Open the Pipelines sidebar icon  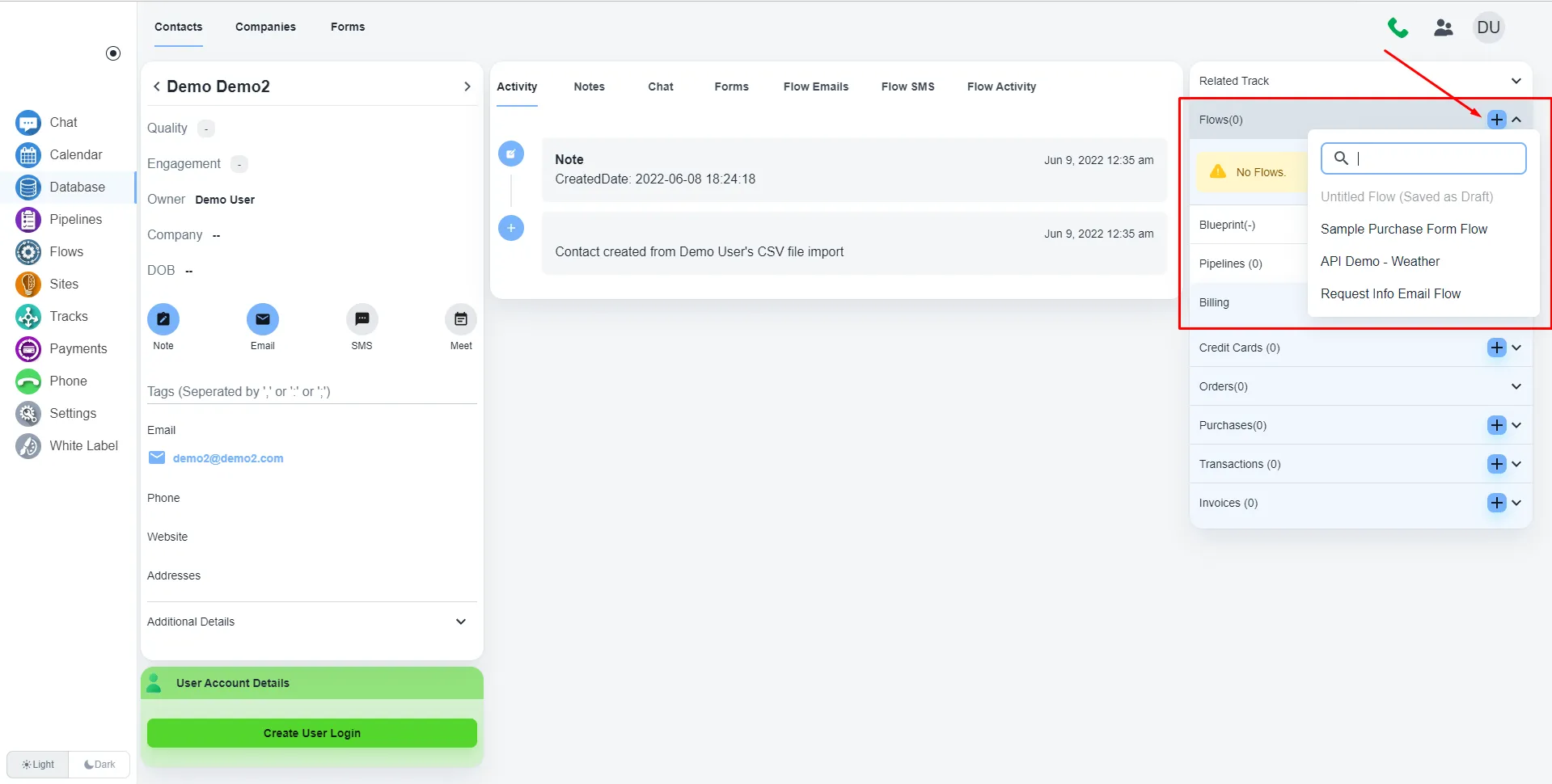point(28,220)
